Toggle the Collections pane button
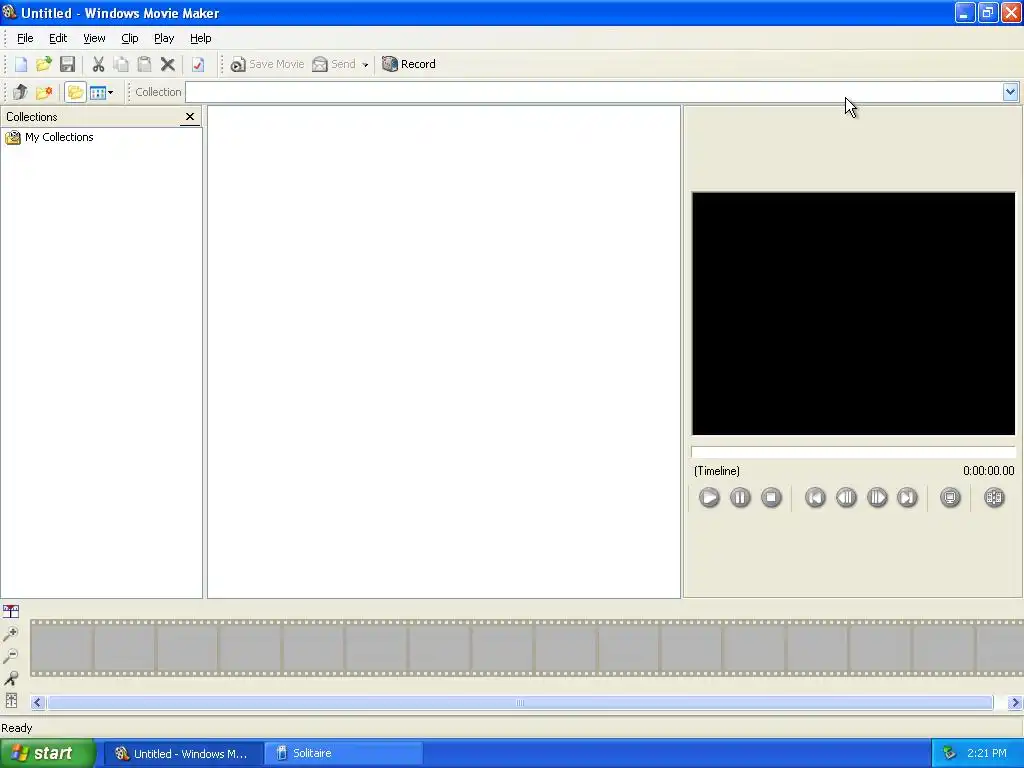Image resolution: width=1024 pixels, height=768 pixels. [x=75, y=92]
